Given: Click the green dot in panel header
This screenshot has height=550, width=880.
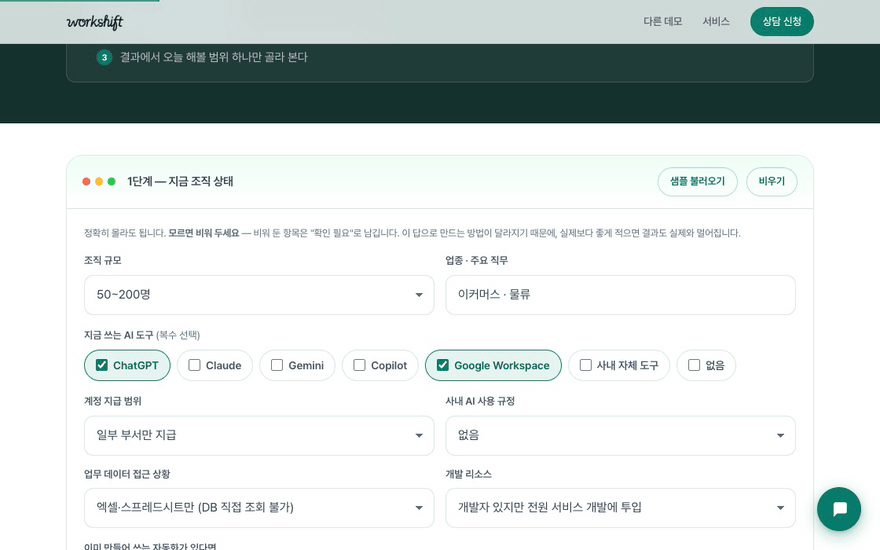Looking at the screenshot, I should pyautogui.click(x=112, y=181).
